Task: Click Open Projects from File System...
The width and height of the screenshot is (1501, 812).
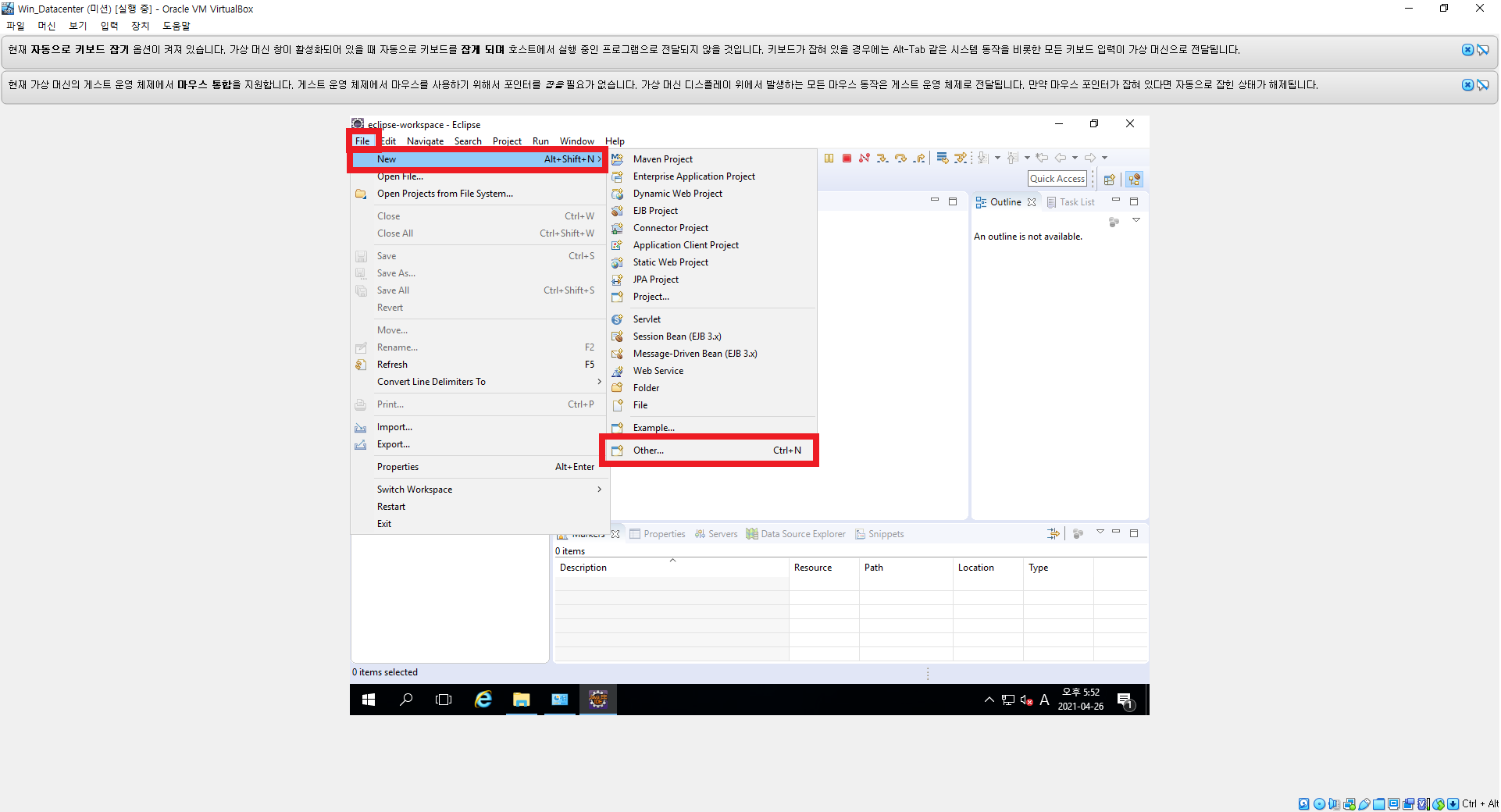Action: coord(480,194)
